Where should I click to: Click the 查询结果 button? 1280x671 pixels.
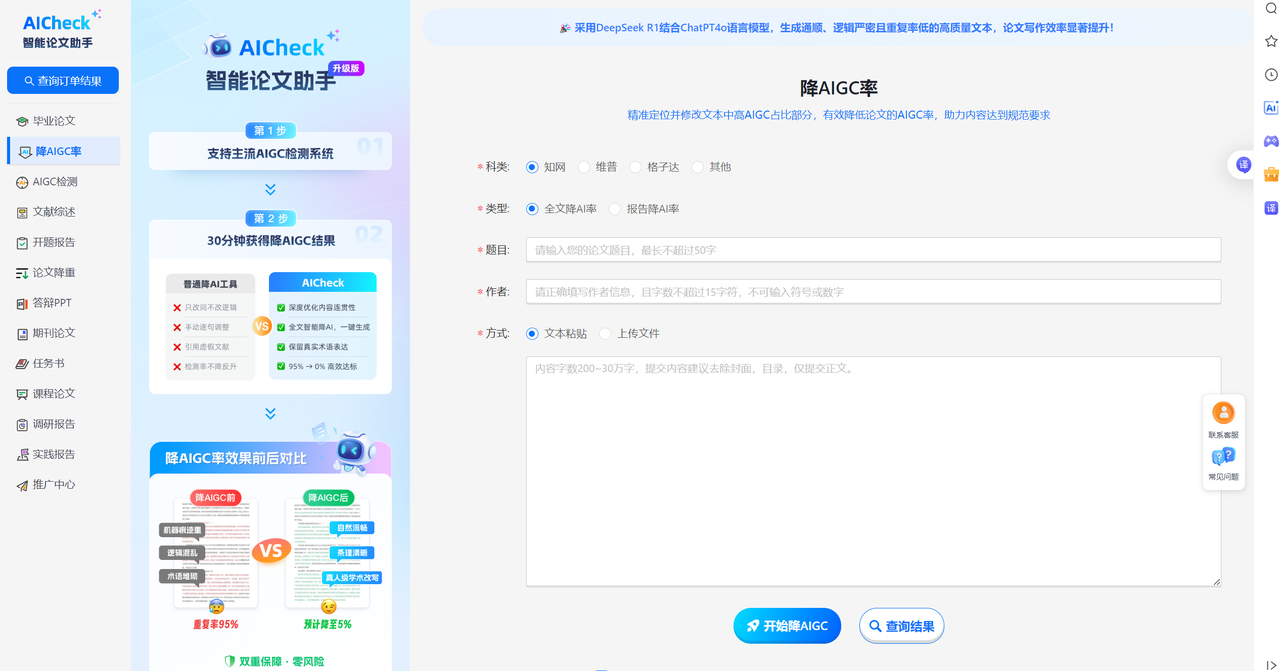pos(902,626)
